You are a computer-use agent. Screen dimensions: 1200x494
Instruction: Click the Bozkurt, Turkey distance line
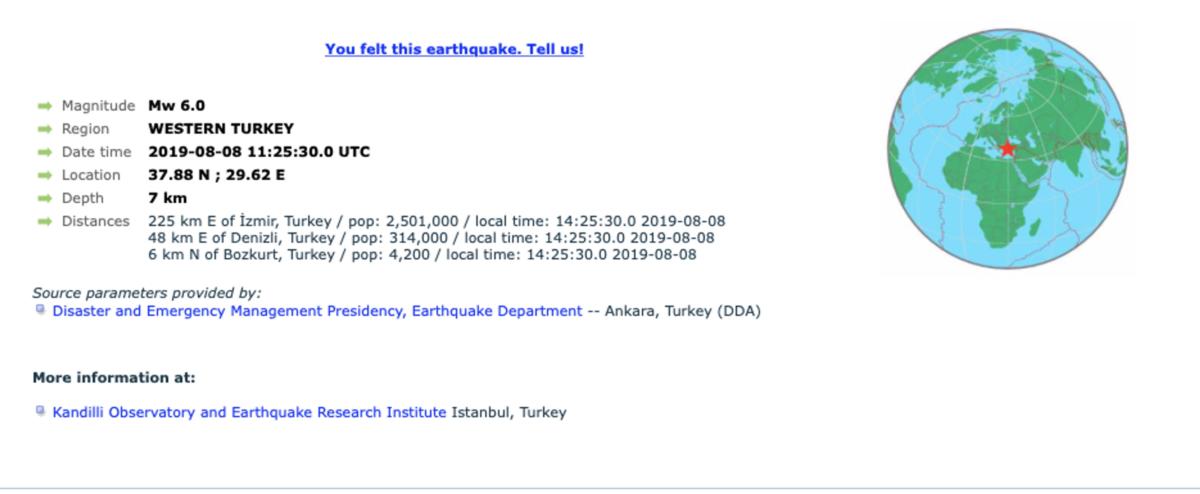coord(422,254)
